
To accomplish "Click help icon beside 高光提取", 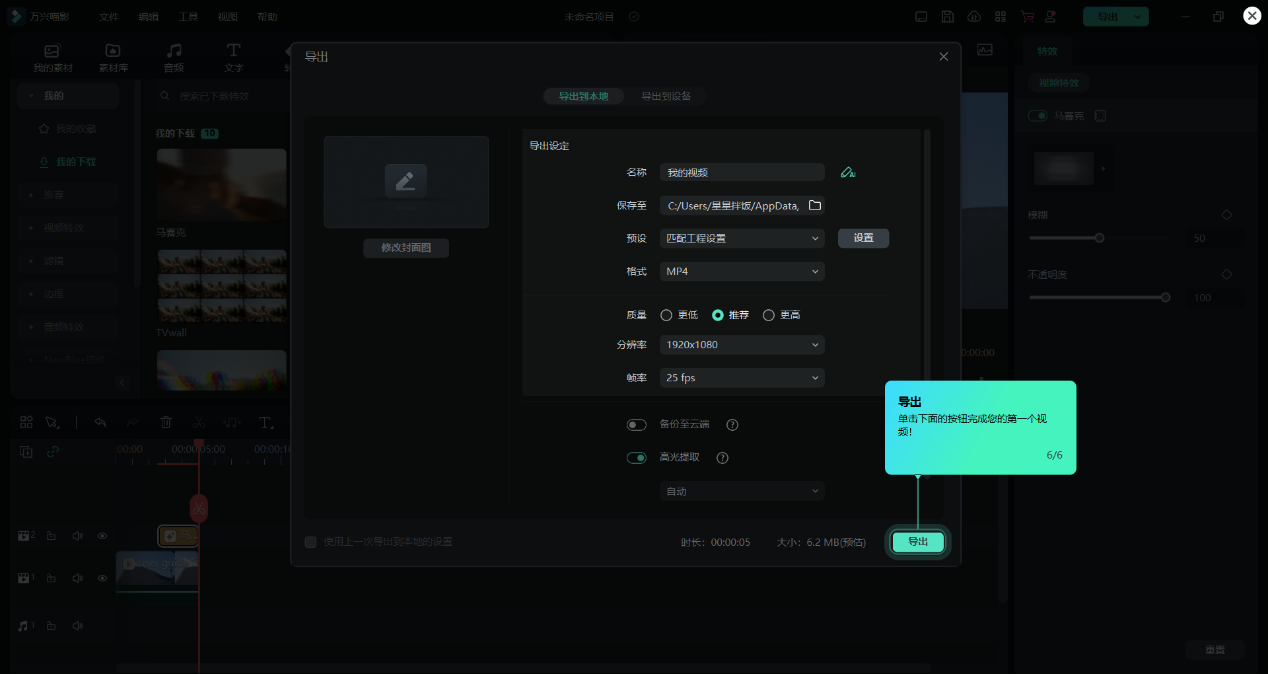I will point(722,458).
